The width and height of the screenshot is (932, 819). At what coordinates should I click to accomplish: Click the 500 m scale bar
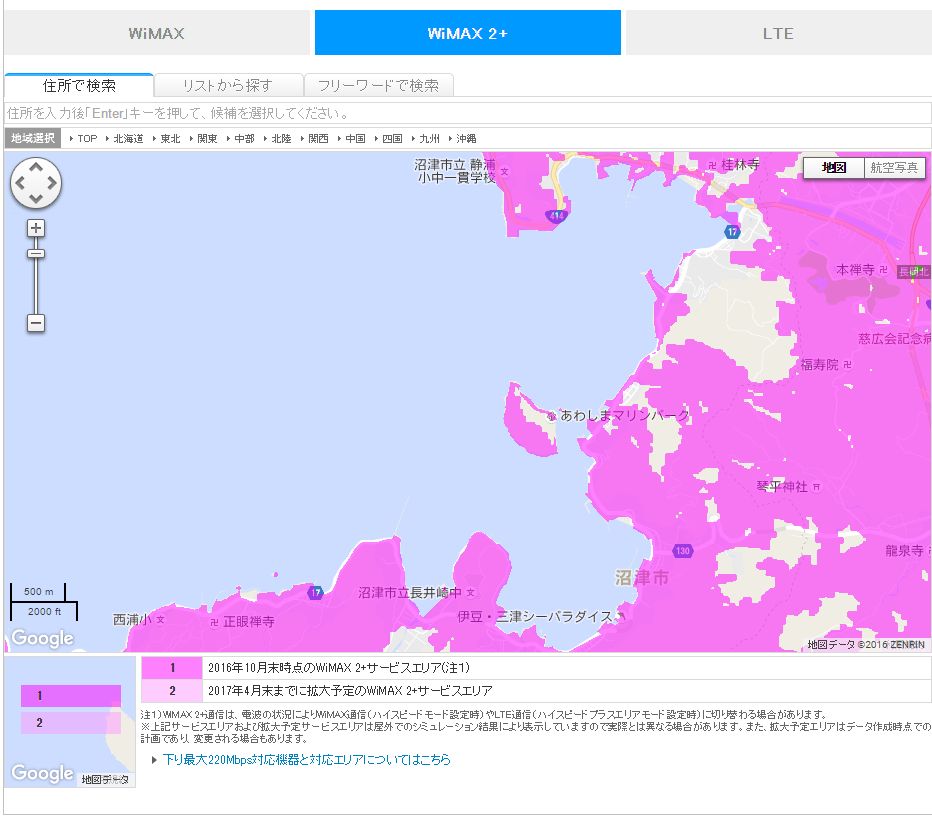coord(39,592)
